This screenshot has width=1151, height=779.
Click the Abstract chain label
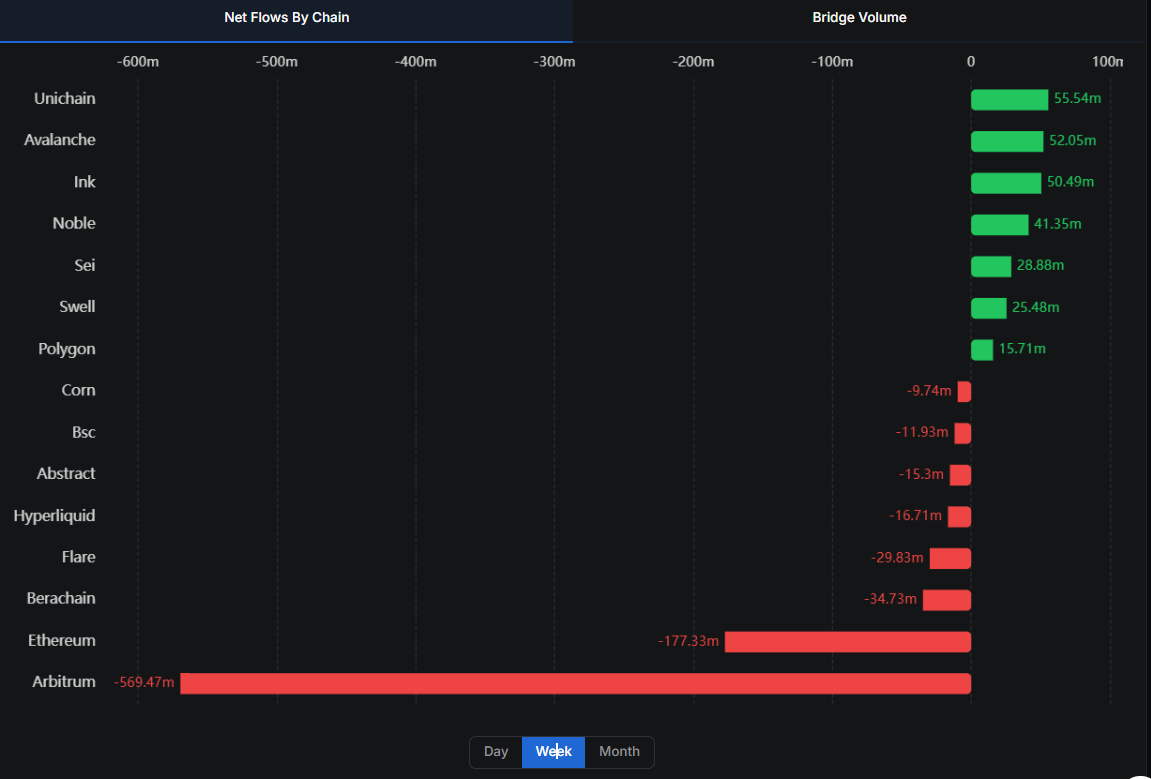[66, 474]
